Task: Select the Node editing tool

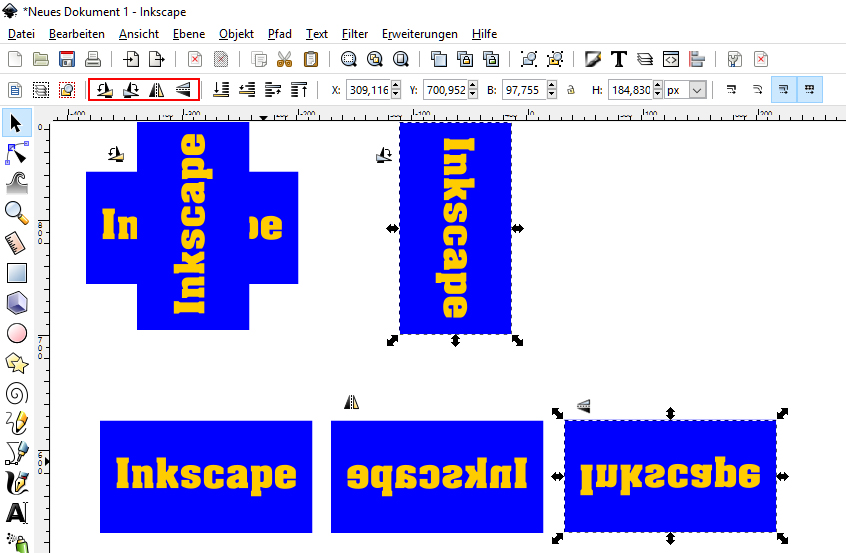Action: coord(16,153)
